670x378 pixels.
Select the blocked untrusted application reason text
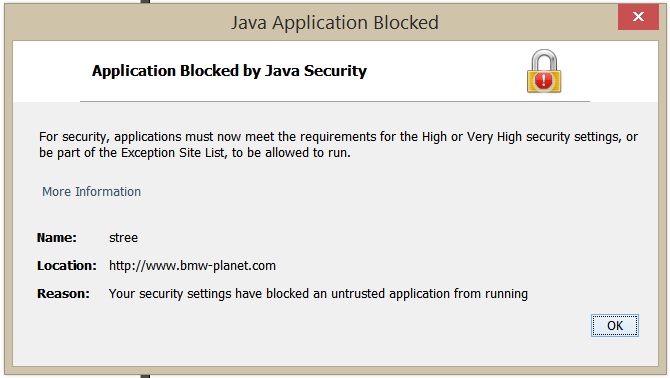pos(318,294)
